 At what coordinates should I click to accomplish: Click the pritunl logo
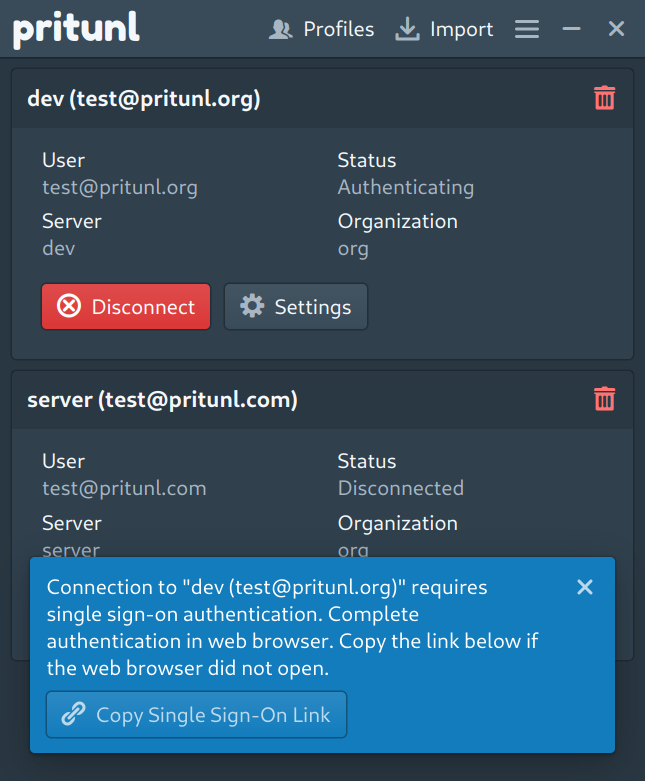76,29
